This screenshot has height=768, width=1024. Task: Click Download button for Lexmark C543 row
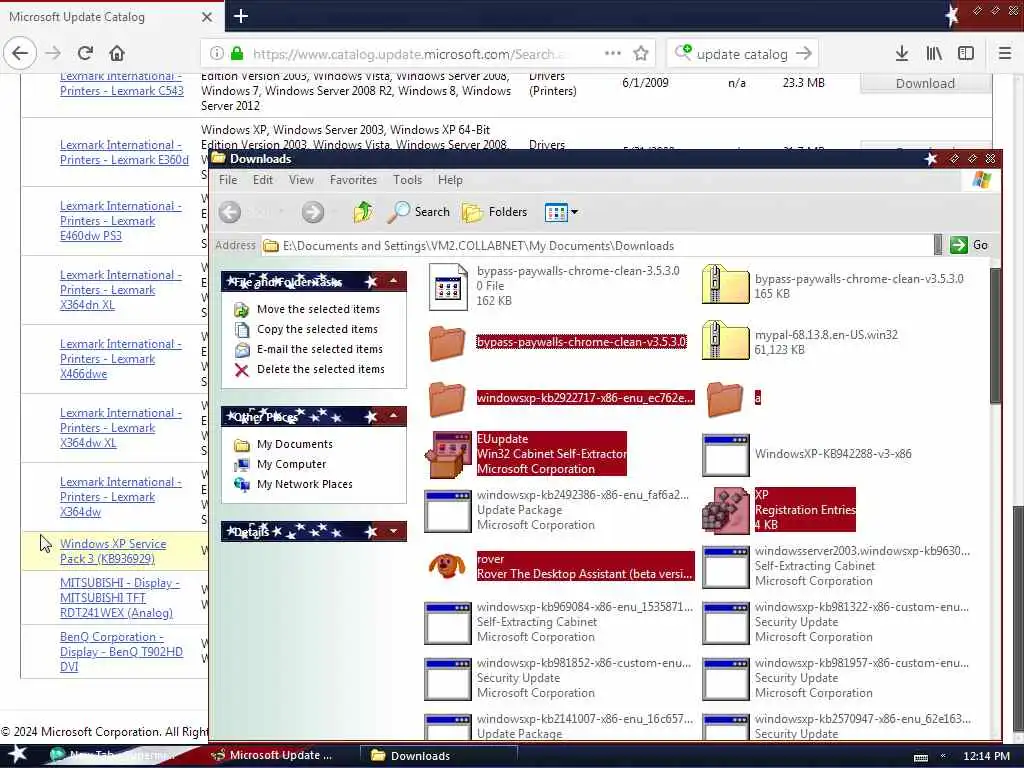point(925,83)
